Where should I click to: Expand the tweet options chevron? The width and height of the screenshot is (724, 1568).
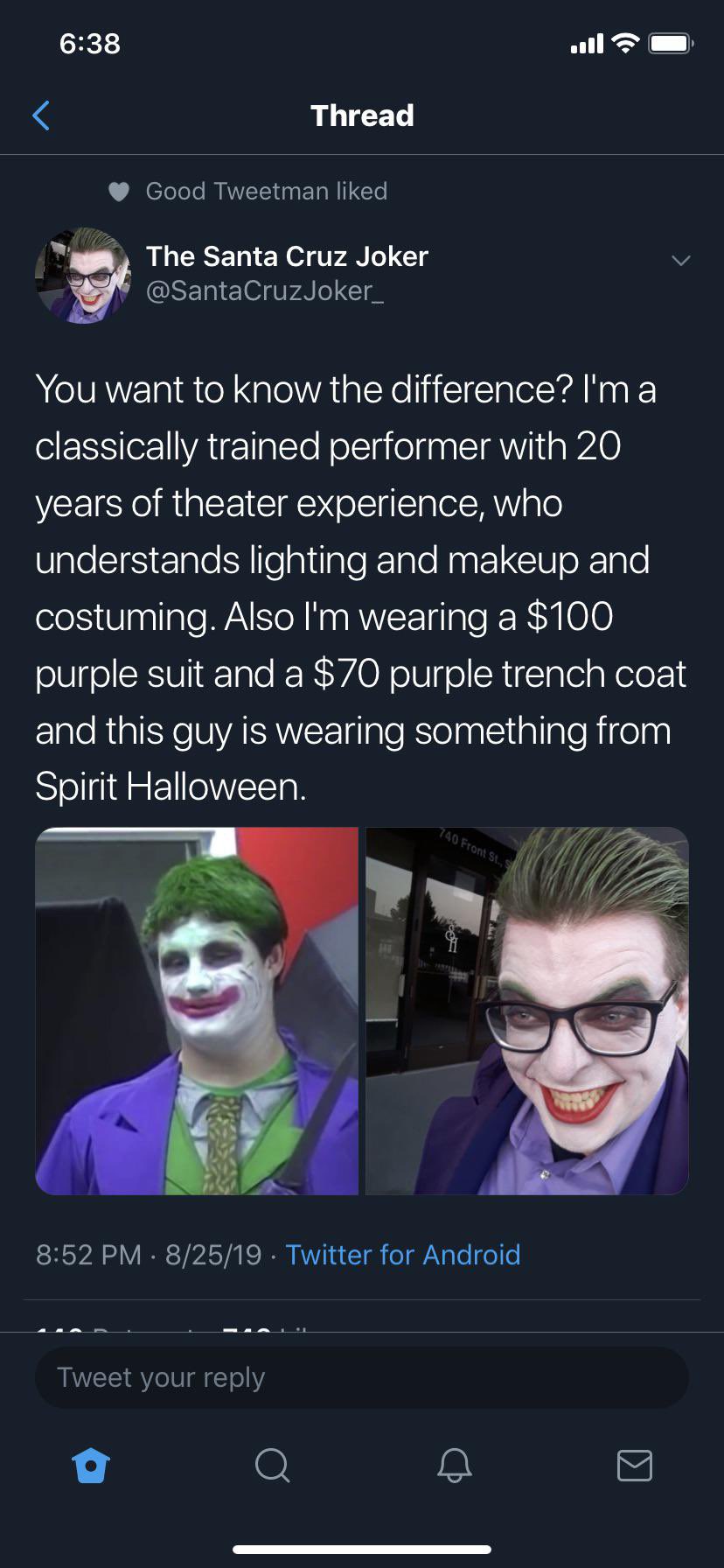(x=680, y=261)
